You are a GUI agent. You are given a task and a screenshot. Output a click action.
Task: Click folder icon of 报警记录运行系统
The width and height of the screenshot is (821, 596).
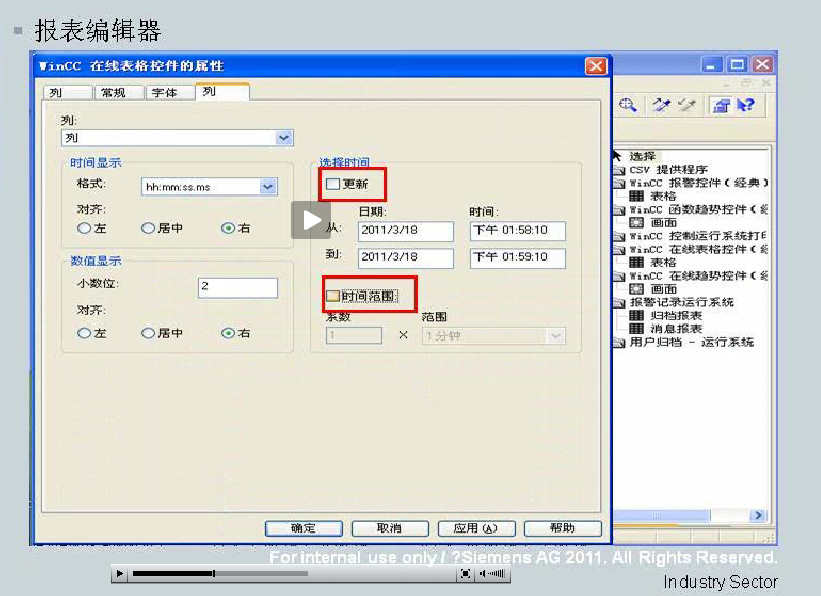[619, 302]
